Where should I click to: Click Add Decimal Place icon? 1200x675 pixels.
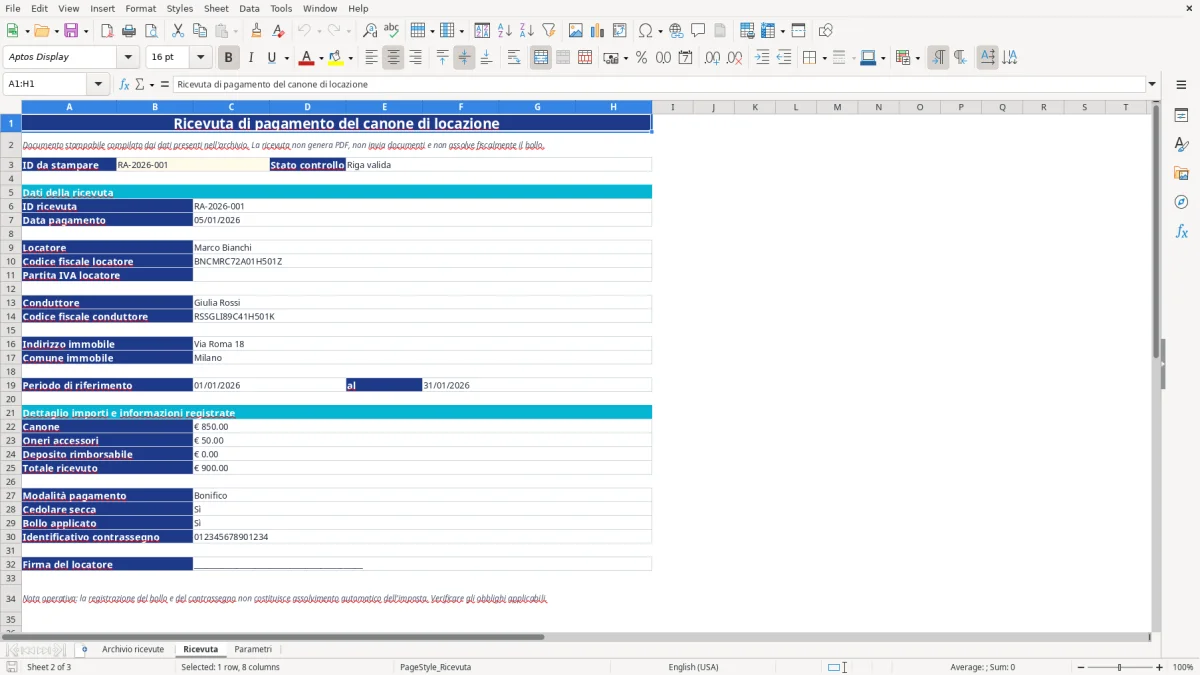point(713,58)
